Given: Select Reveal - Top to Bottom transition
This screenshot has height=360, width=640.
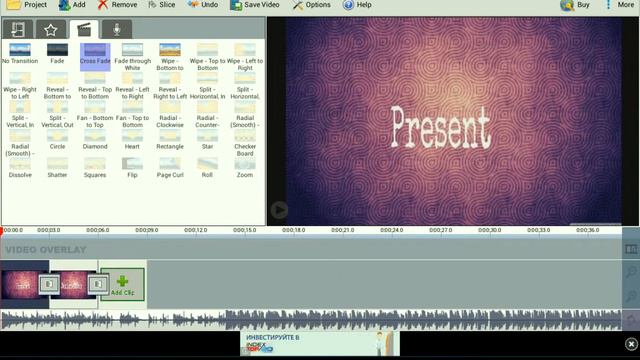Looking at the screenshot, I should [x=95, y=86].
